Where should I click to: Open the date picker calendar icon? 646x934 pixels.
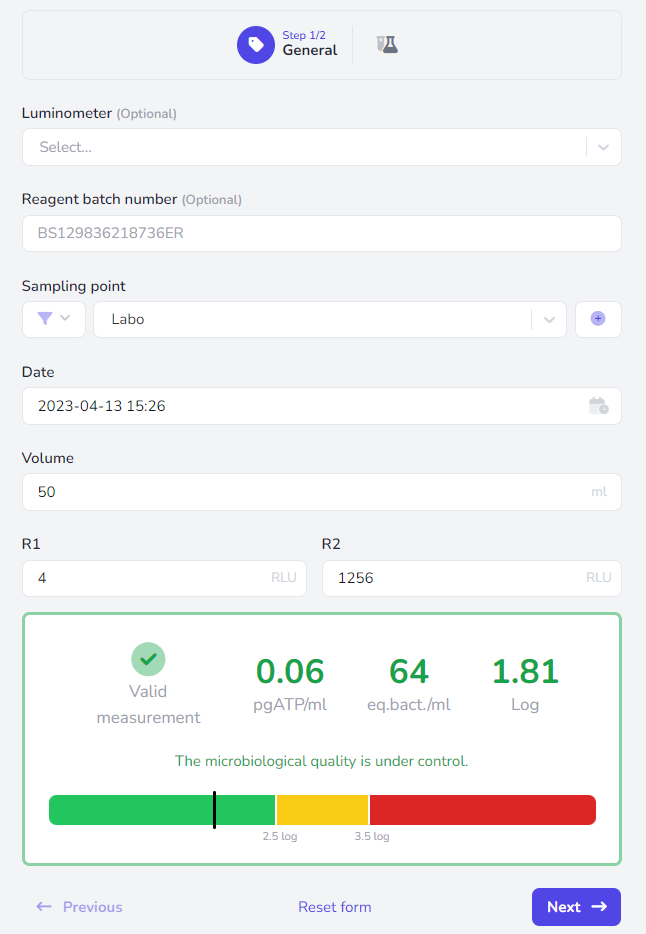(598, 406)
